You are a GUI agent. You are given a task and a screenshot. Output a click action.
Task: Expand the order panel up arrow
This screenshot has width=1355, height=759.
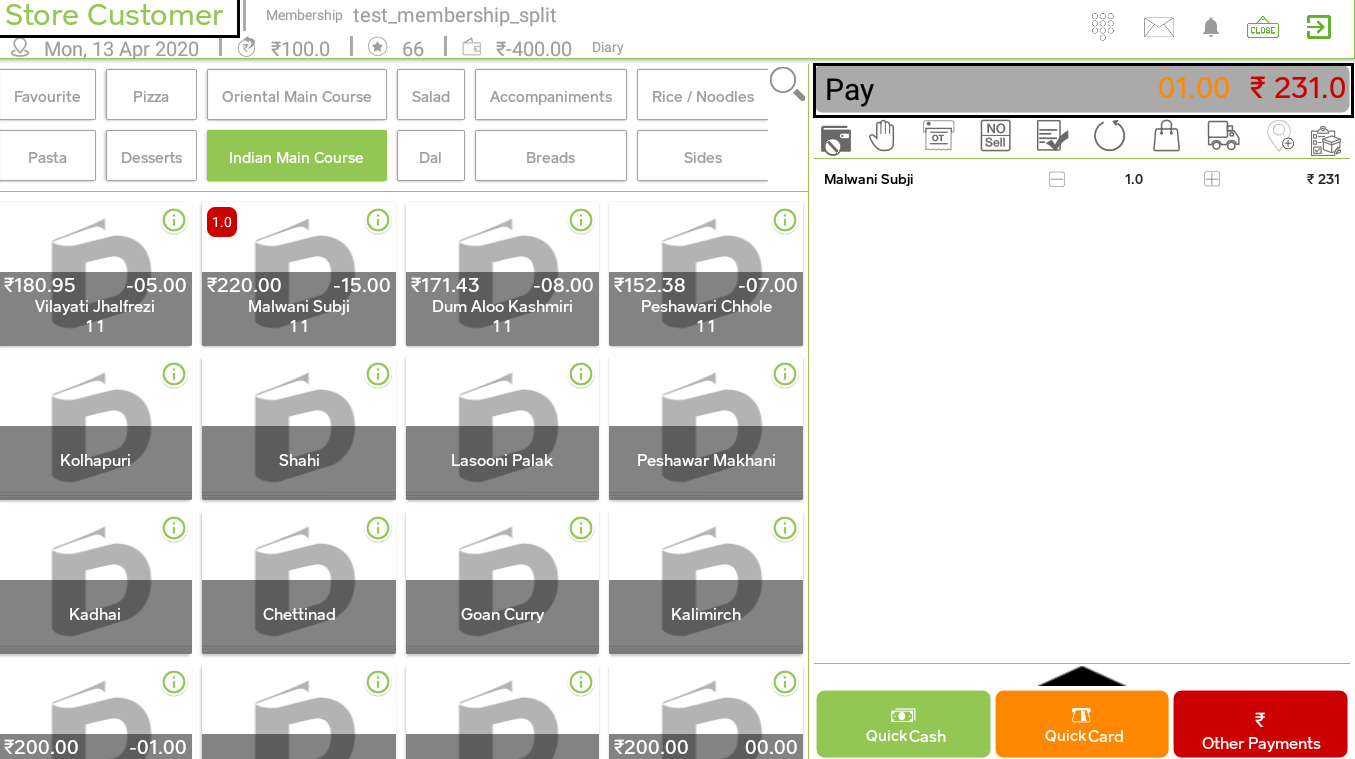coord(1082,677)
